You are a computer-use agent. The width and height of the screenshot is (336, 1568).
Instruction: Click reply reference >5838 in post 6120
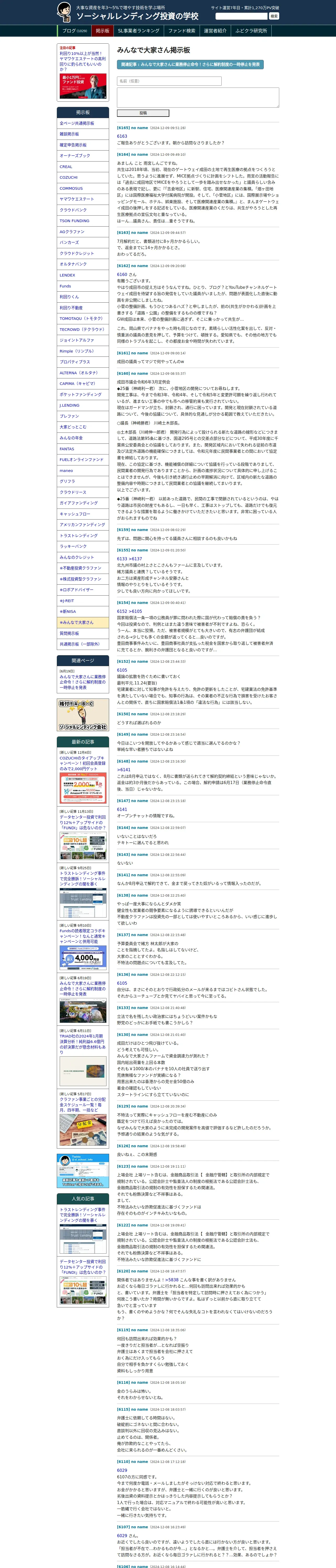[x=172, y=1280]
